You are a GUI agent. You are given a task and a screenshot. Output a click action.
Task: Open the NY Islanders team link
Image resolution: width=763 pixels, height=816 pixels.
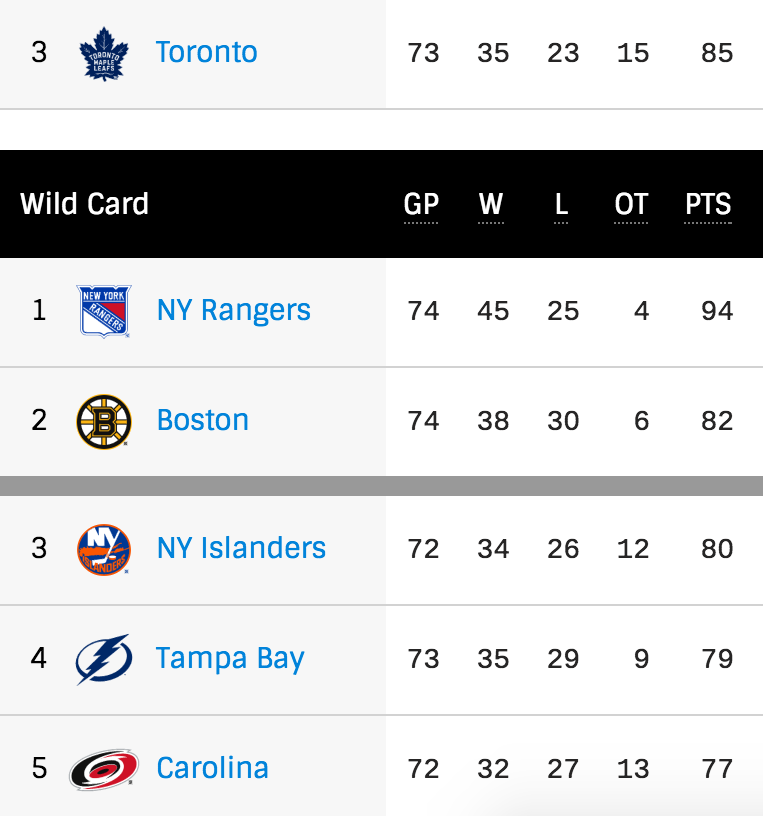(x=241, y=548)
